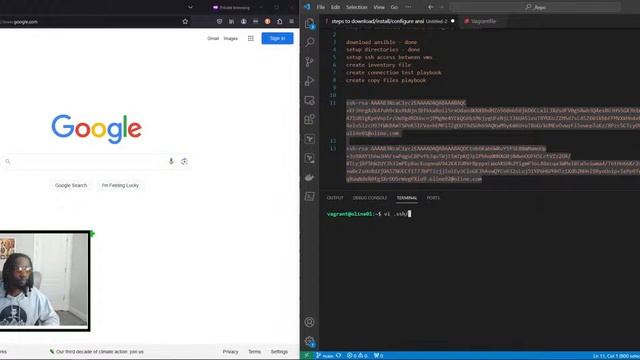Click sync changes icon in status bar

coord(338,356)
